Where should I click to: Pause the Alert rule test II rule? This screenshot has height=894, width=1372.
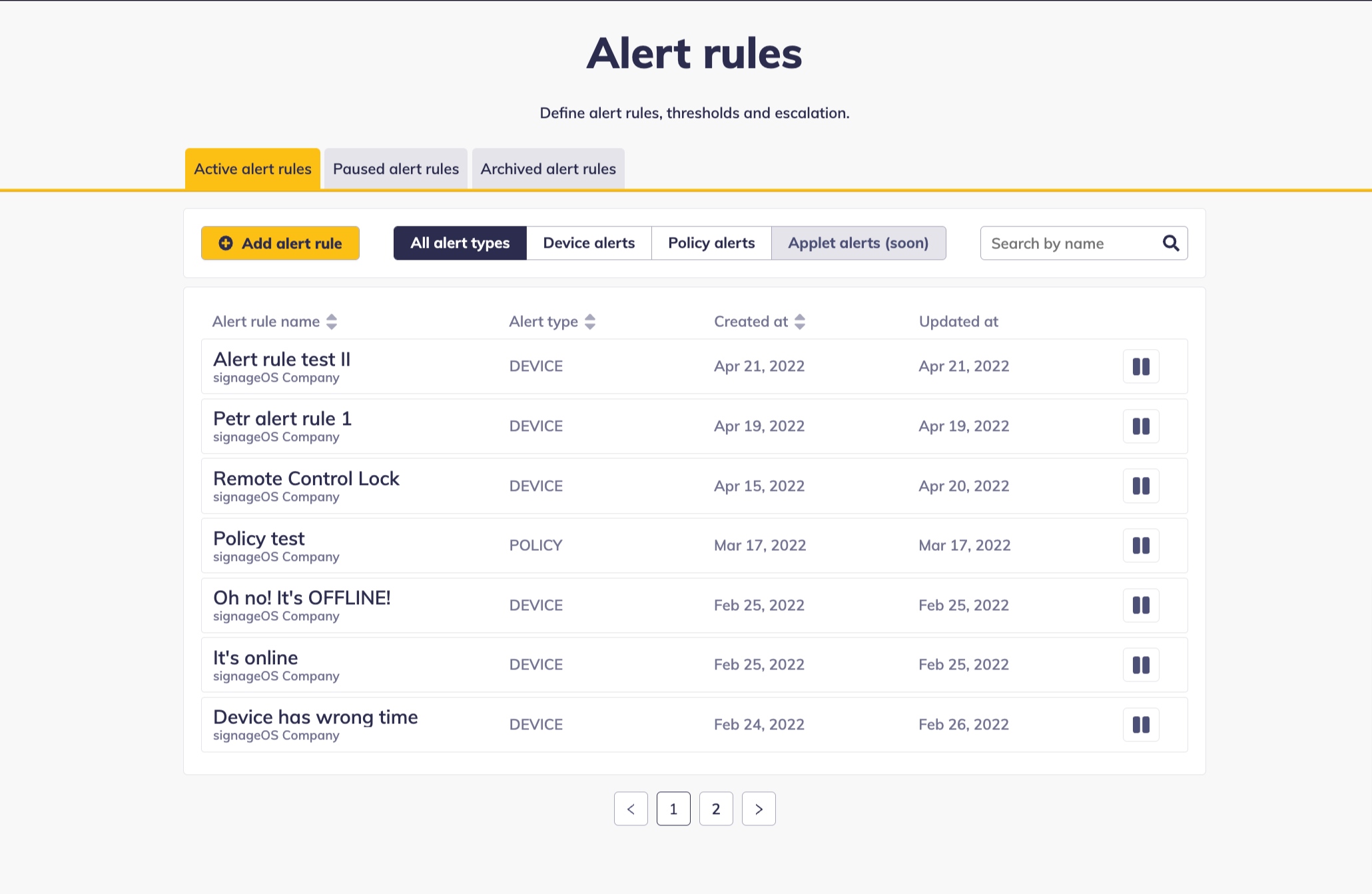click(x=1141, y=366)
